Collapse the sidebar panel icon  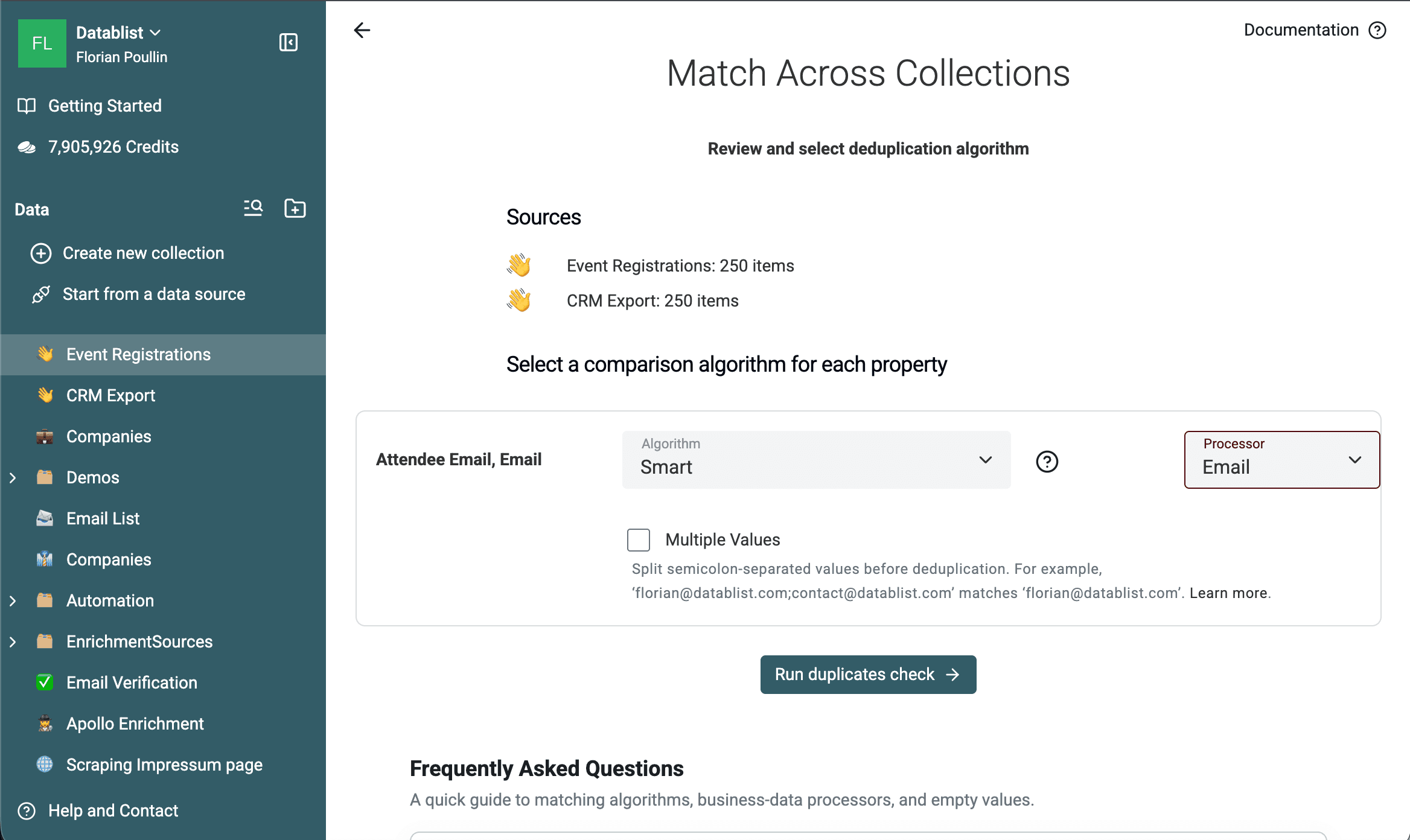point(289,42)
